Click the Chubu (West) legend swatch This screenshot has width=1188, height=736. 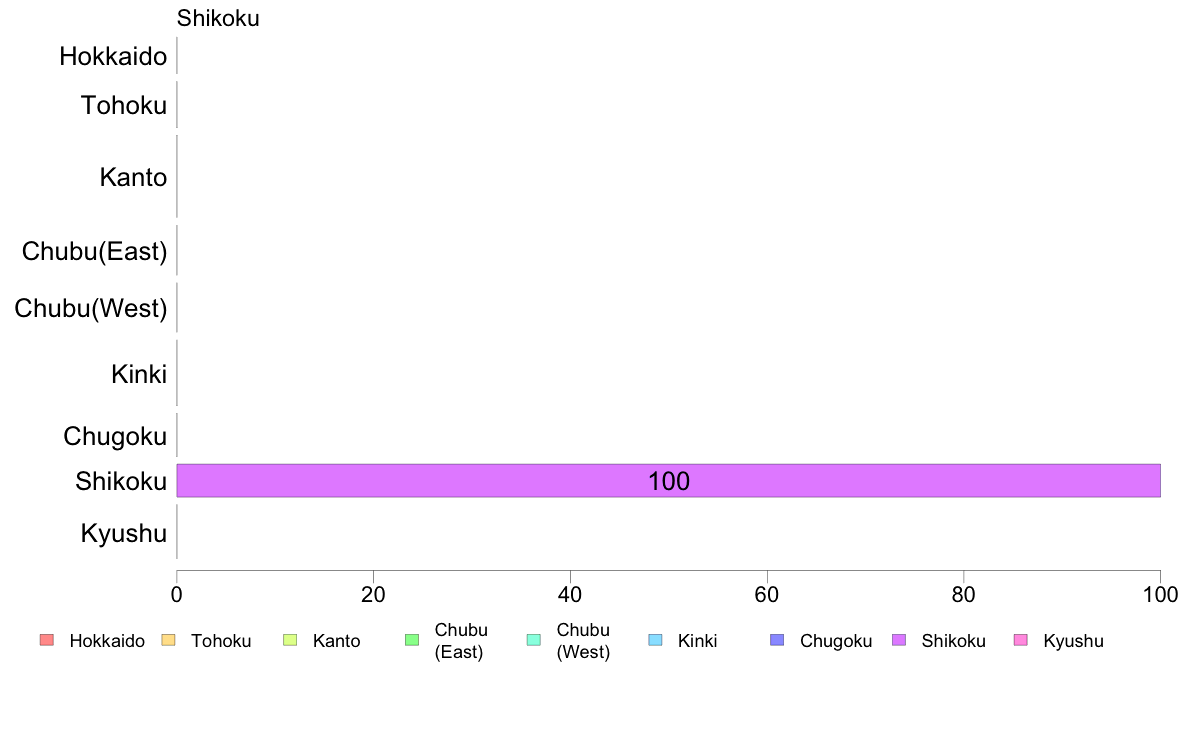[x=534, y=640]
